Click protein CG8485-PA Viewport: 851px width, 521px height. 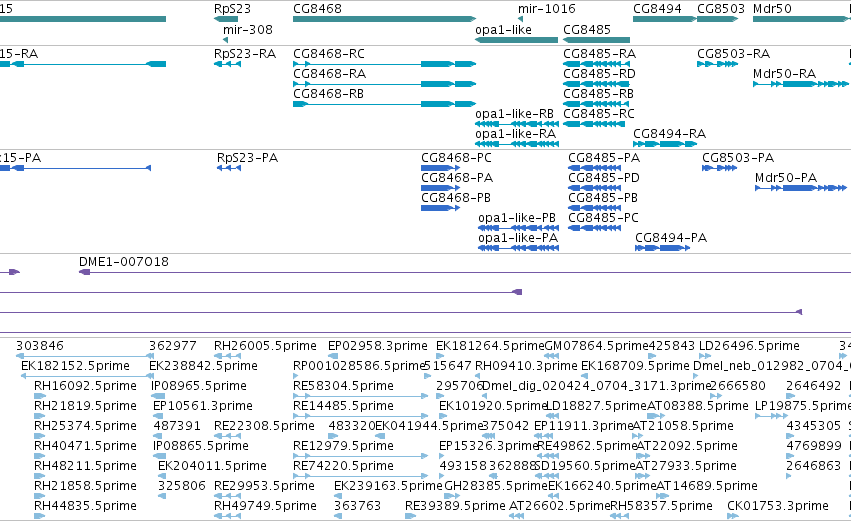tap(604, 158)
